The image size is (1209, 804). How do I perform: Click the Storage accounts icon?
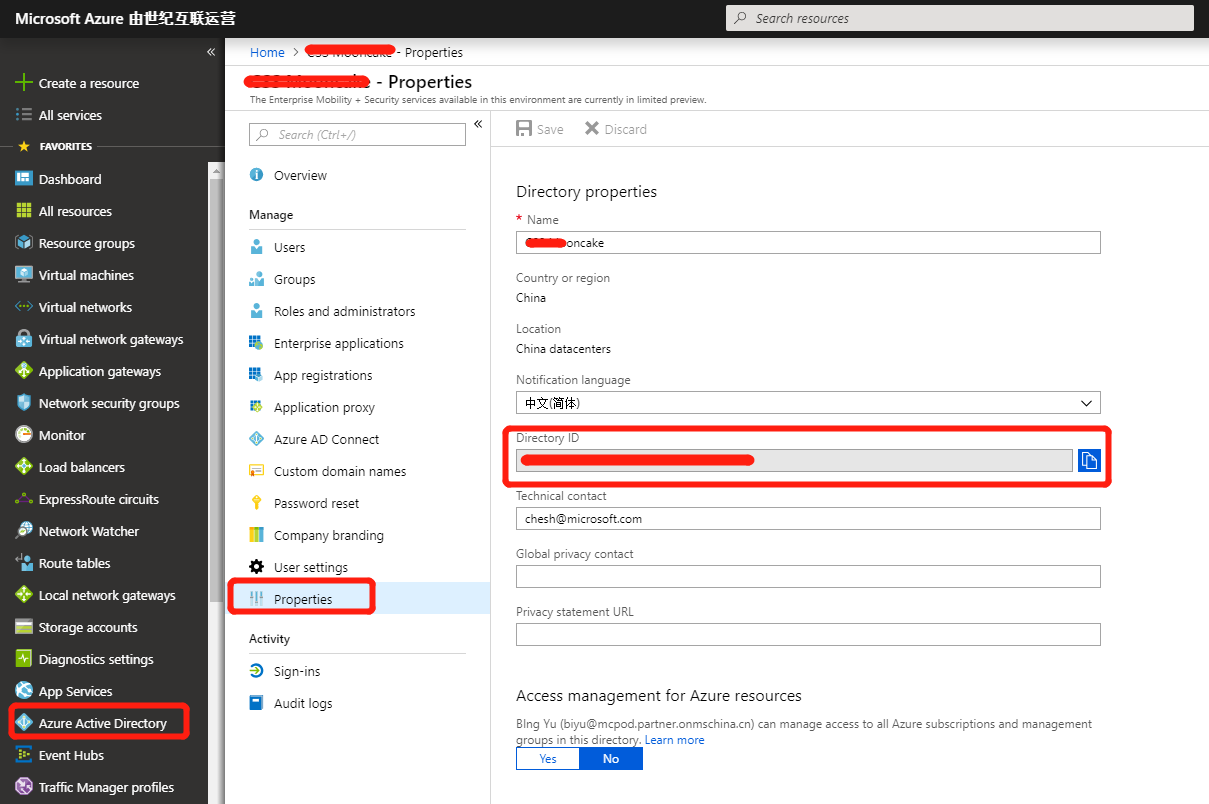click(24, 627)
